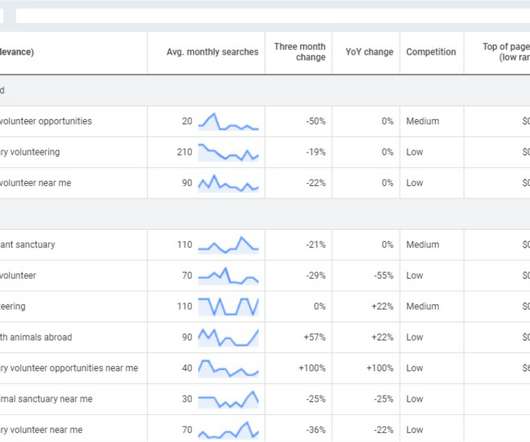Click the YoY change column header
The width and height of the screenshot is (530, 442).
click(x=369, y=52)
